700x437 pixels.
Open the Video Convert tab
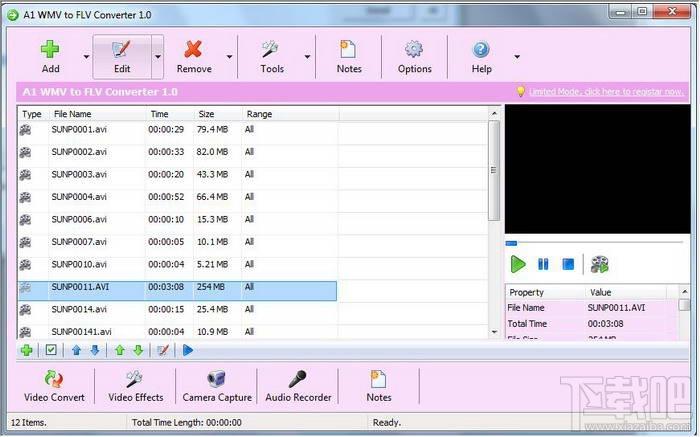click(54, 386)
